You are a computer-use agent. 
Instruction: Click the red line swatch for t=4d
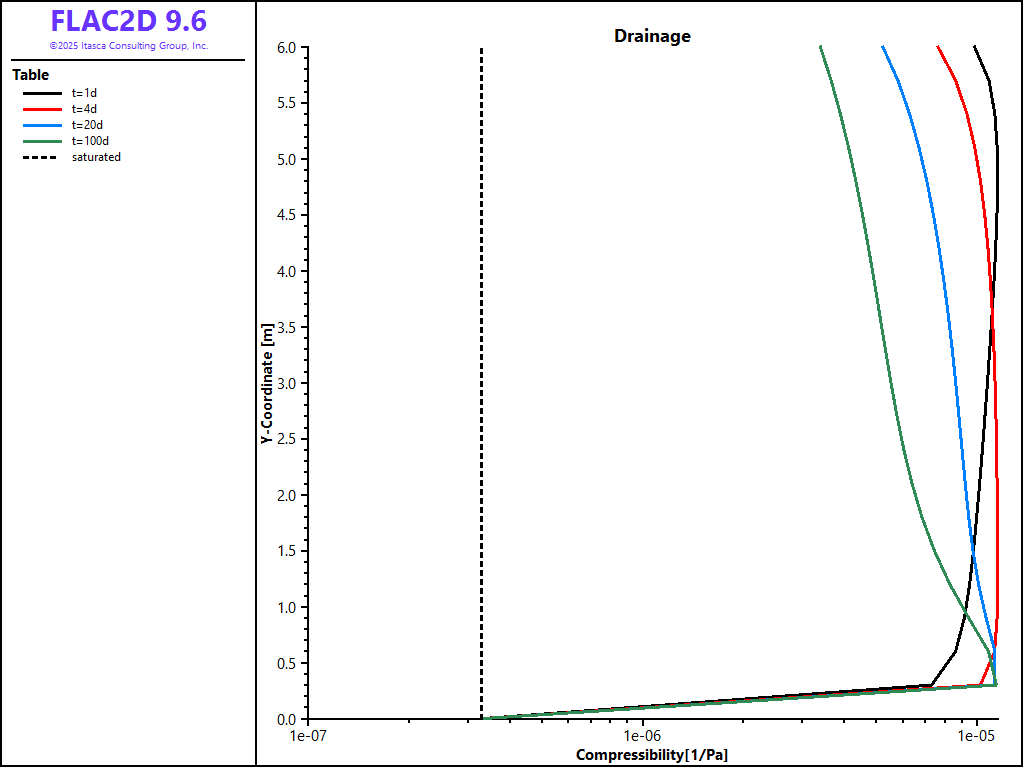tap(41, 109)
